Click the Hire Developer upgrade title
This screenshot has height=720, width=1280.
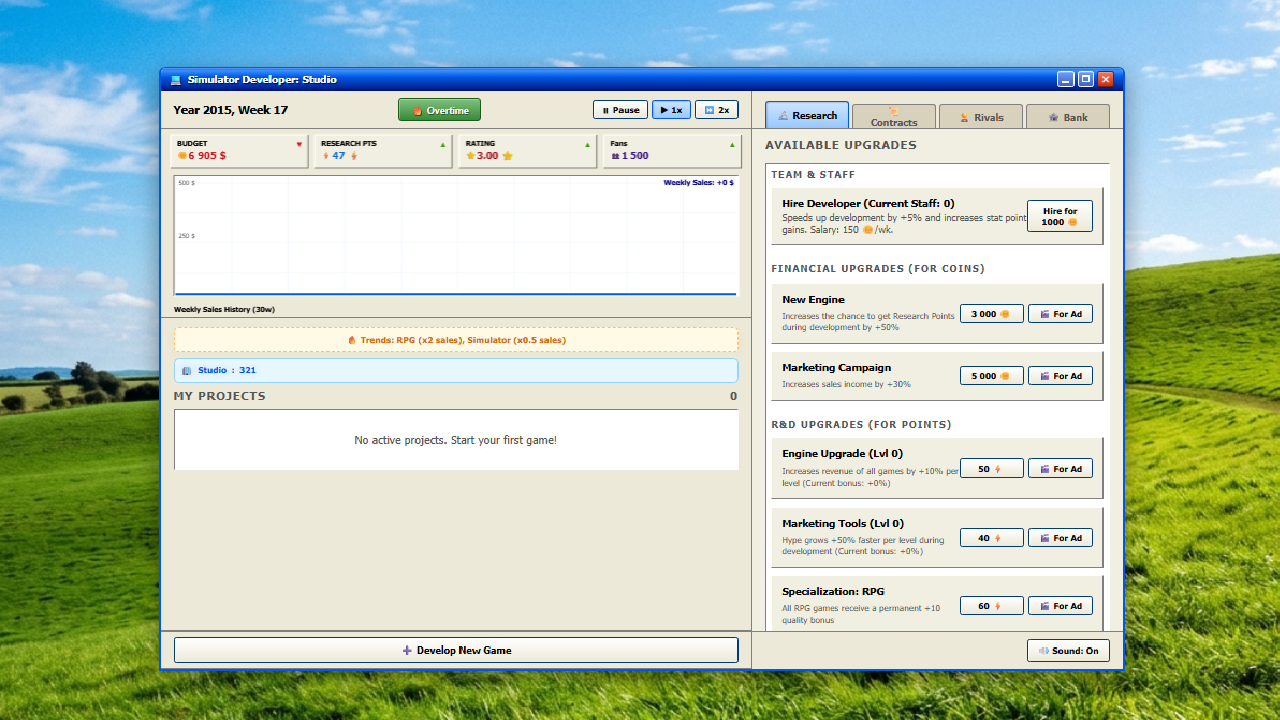coord(868,204)
